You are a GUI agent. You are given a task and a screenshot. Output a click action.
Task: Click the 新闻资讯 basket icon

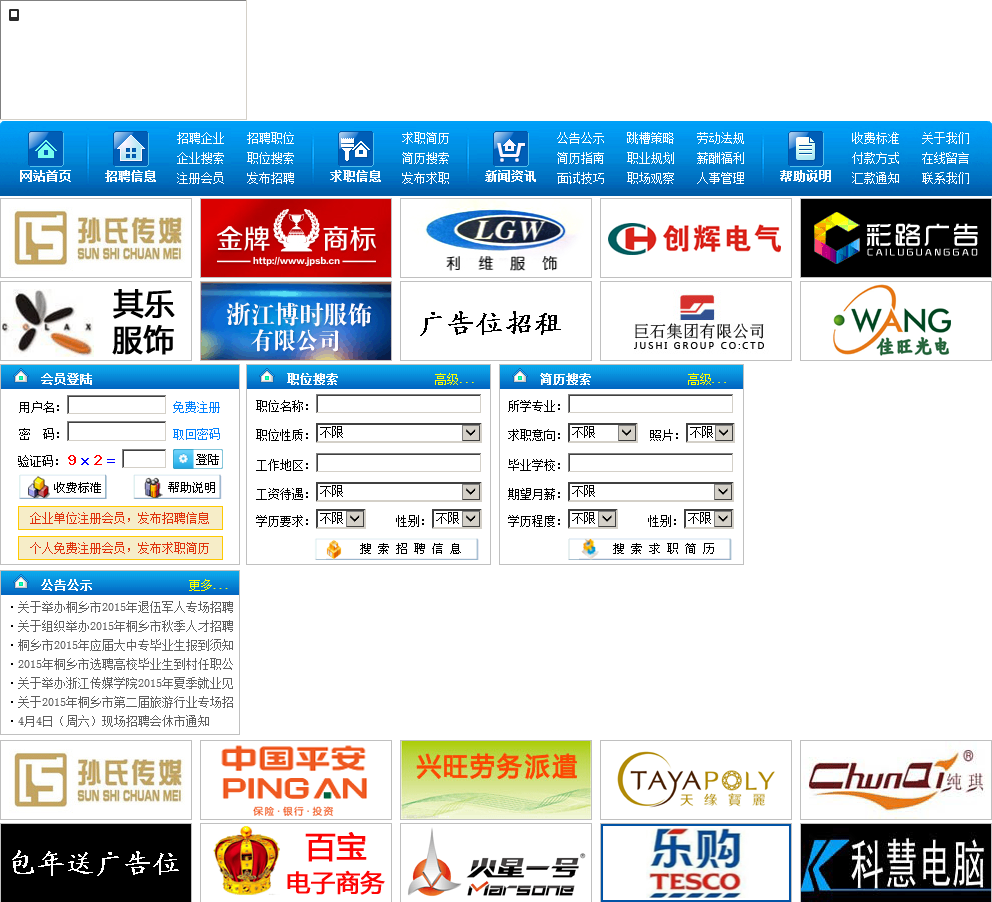click(511, 149)
